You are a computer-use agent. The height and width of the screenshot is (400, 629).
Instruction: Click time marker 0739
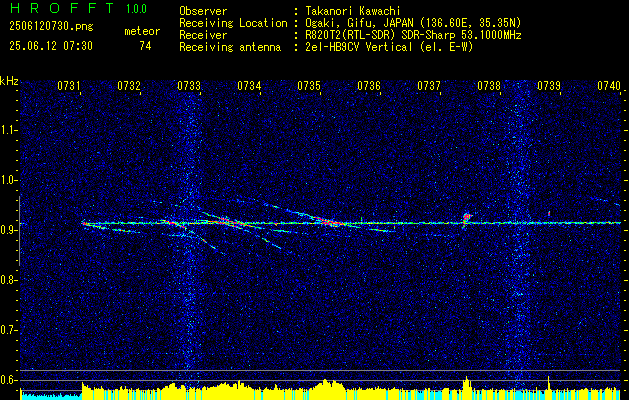tap(549, 85)
